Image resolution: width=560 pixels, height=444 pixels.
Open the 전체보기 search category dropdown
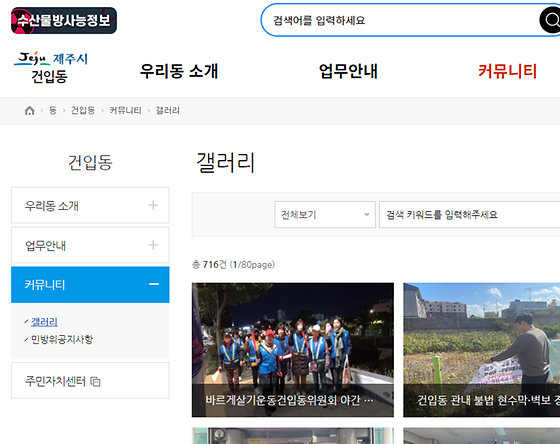click(325, 214)
